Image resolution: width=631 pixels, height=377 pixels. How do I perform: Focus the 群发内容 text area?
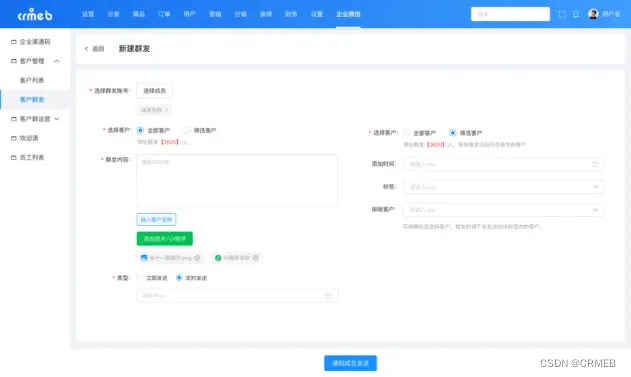[237, 180]
